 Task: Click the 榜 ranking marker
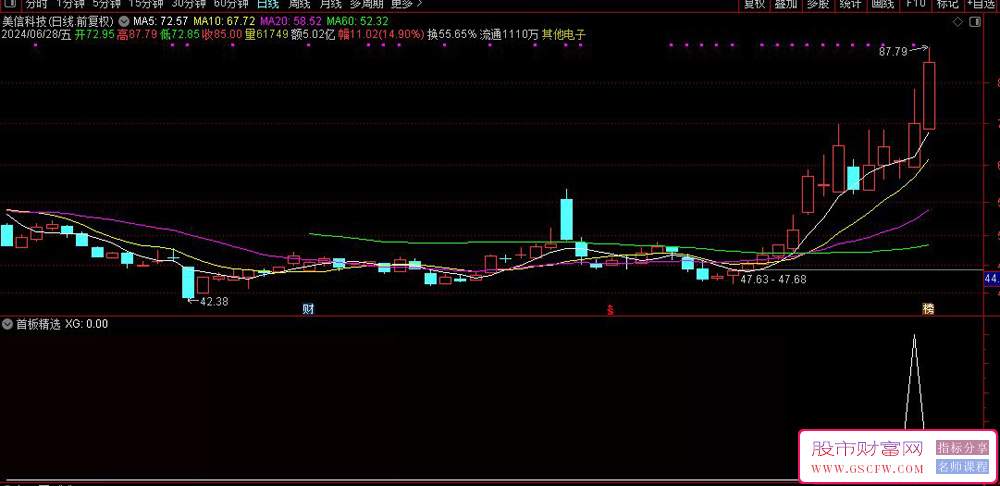click(929, 309)
